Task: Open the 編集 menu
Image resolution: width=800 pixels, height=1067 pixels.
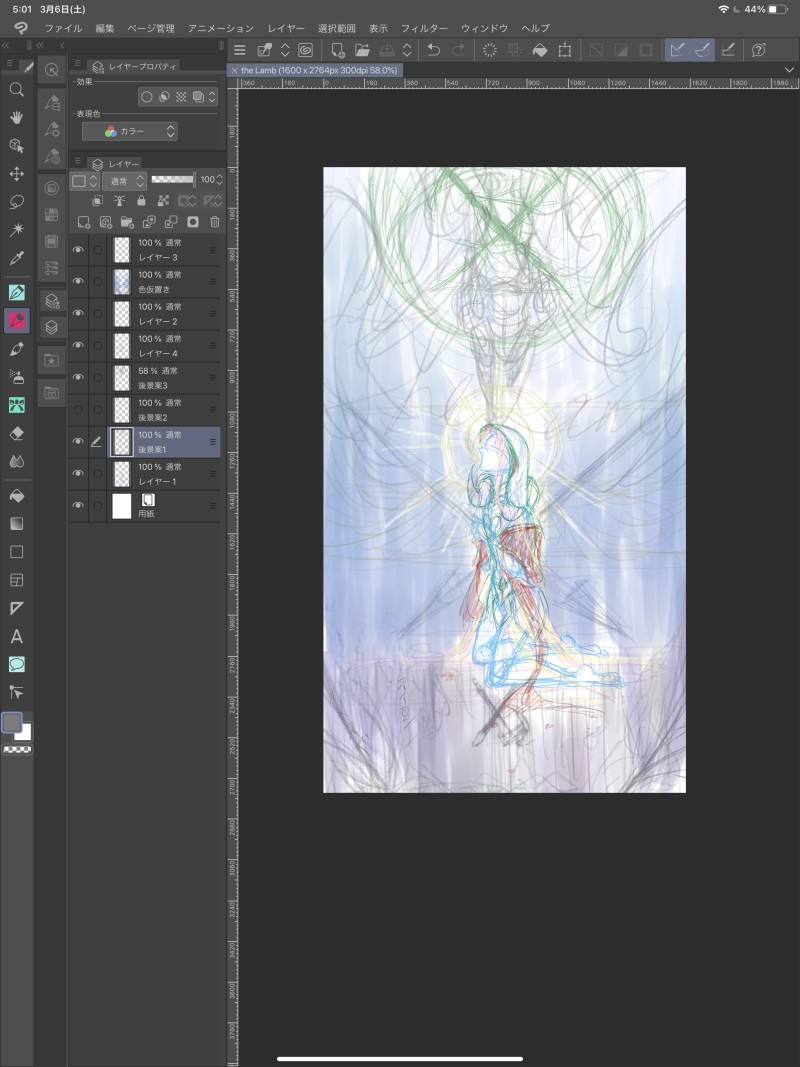Action: tap(105, 28)
